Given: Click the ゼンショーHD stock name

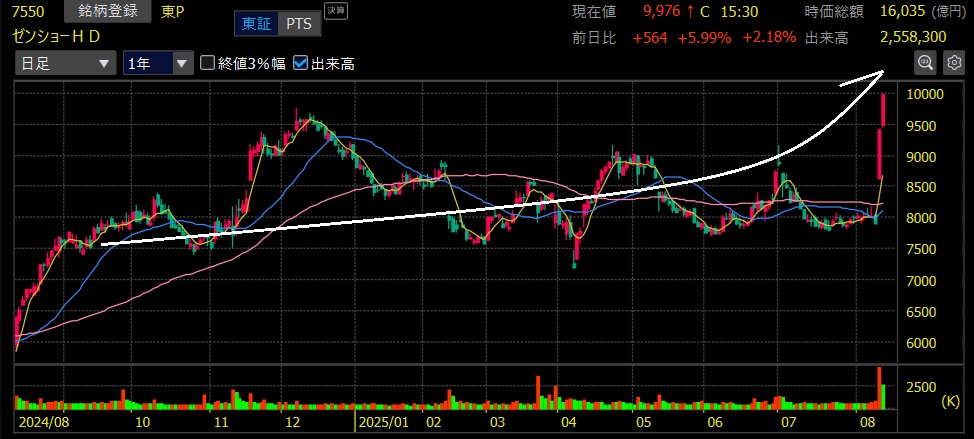Looking at the screenshot, I should (x=57, y=36).
